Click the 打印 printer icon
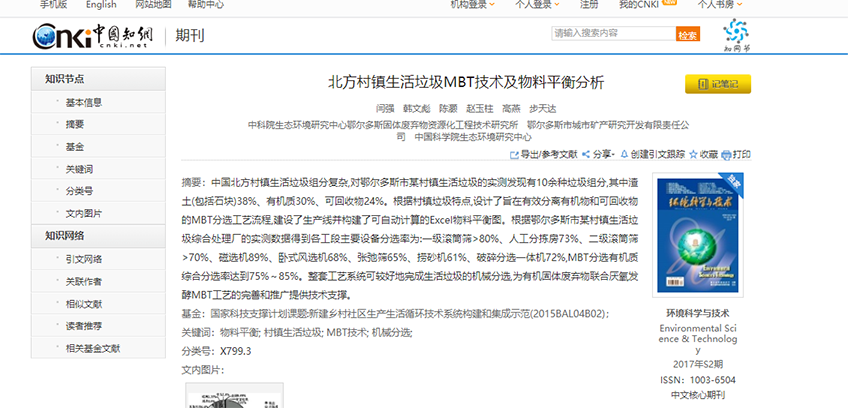This screenshot has height=408, width=848. 726,155
